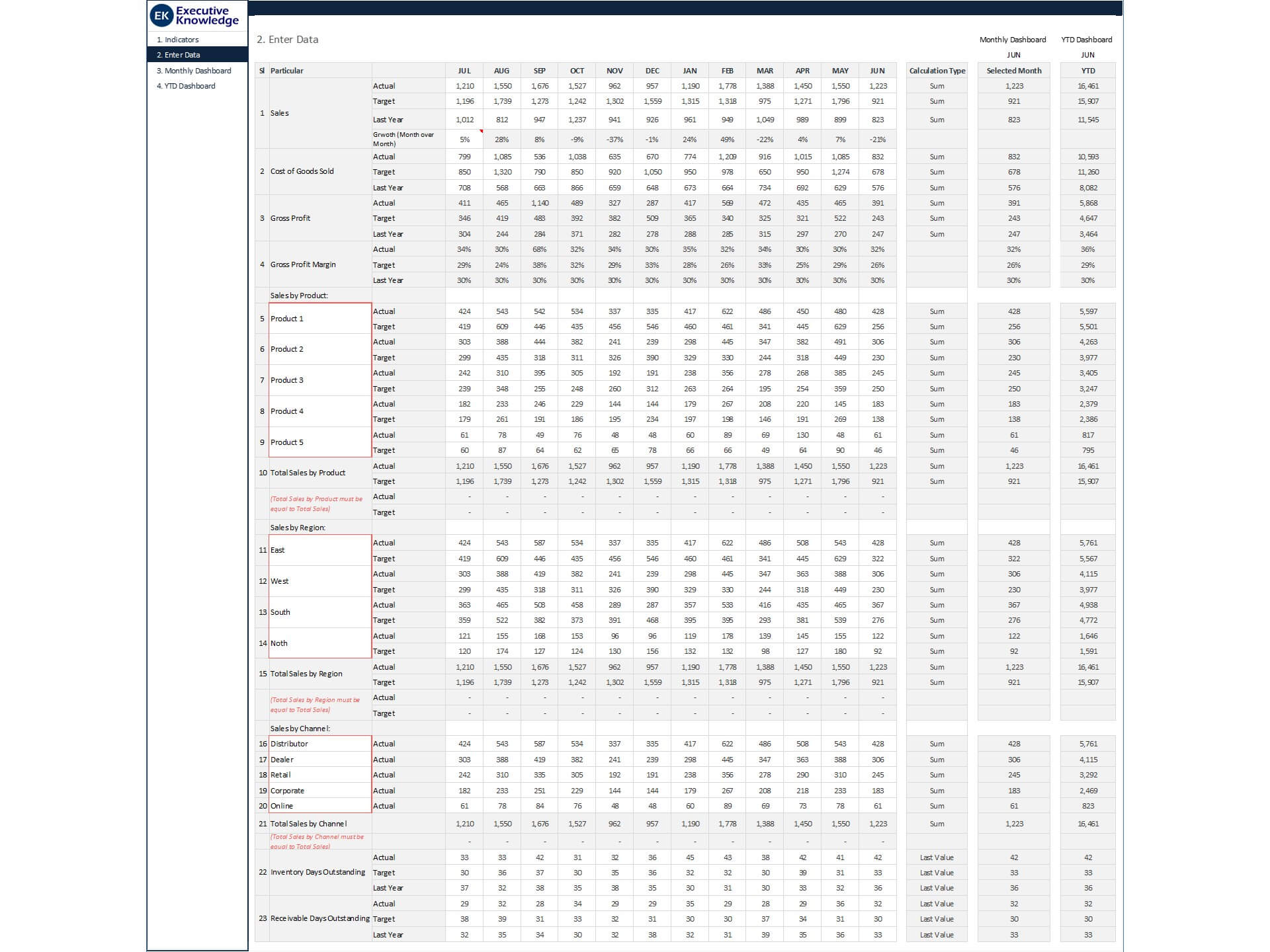Select the Online channel name cell

[x=319, y=806]
